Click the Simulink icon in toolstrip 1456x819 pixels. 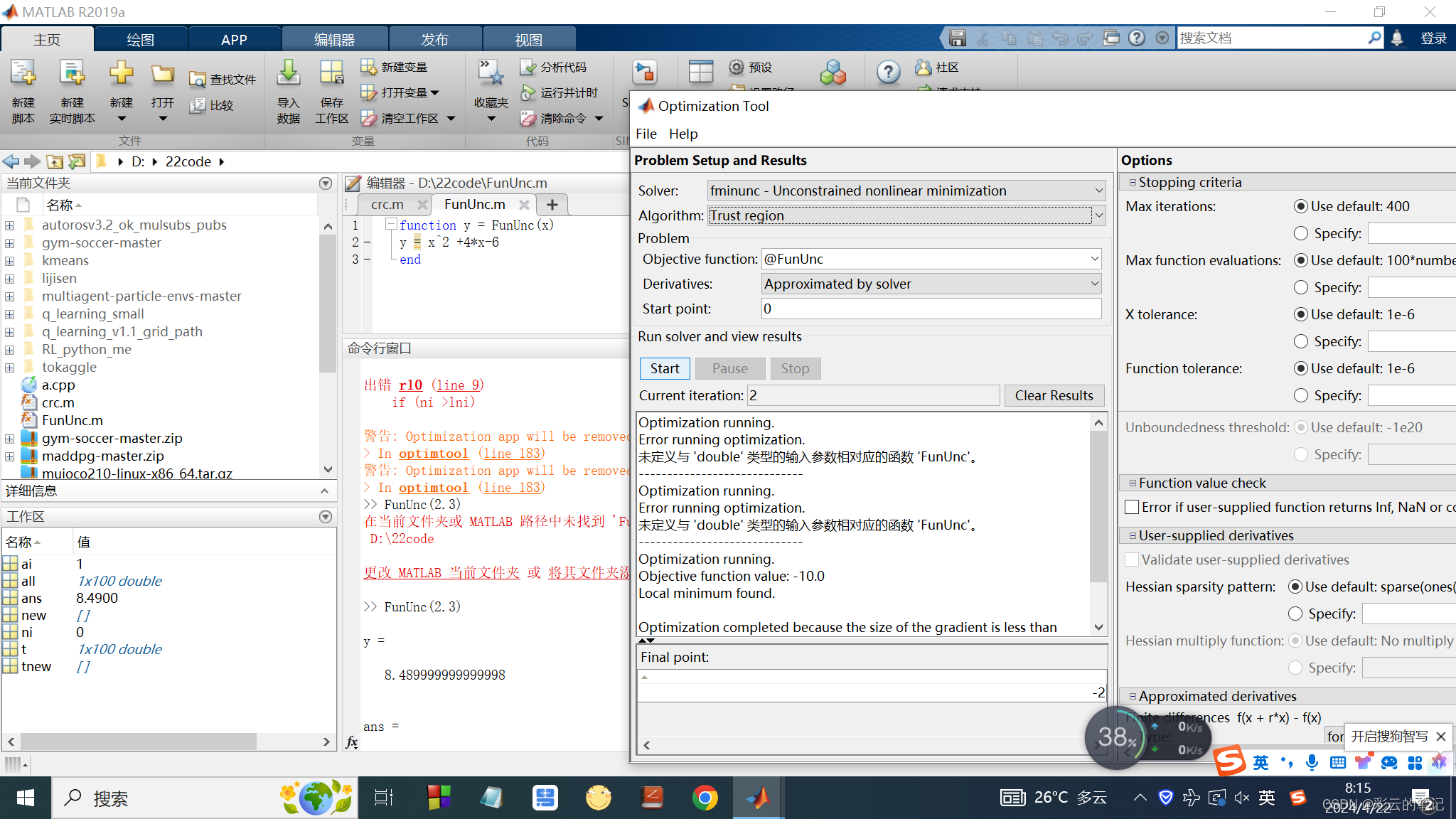(644, 72)
